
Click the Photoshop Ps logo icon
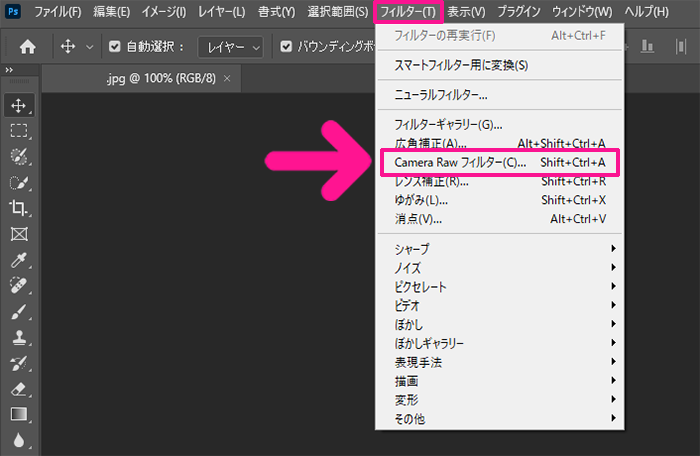[13, 11]
